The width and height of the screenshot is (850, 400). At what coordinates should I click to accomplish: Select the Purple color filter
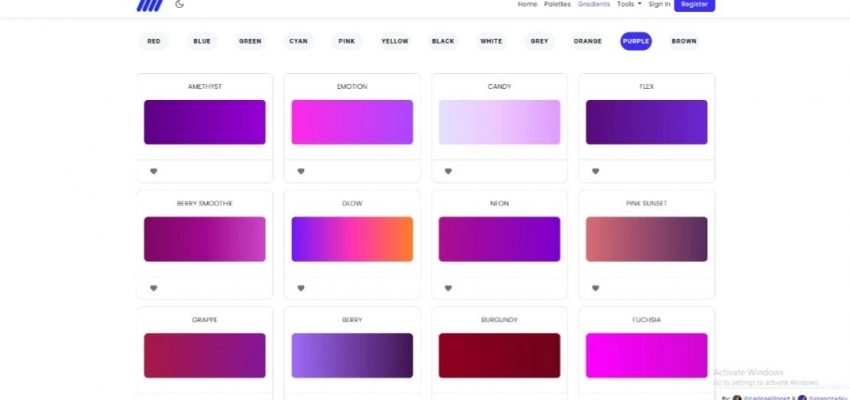pos(636,41)
